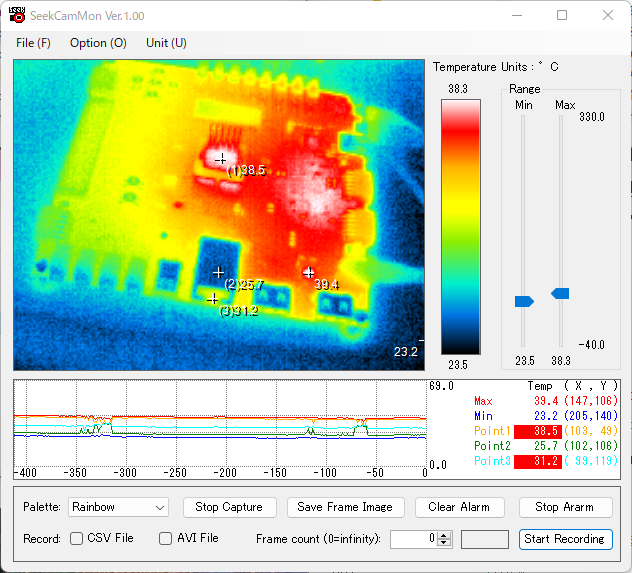Click crosshair marker for point 2 at 25.7
Viewport: 632px width, 573px height.
[219, 272]
